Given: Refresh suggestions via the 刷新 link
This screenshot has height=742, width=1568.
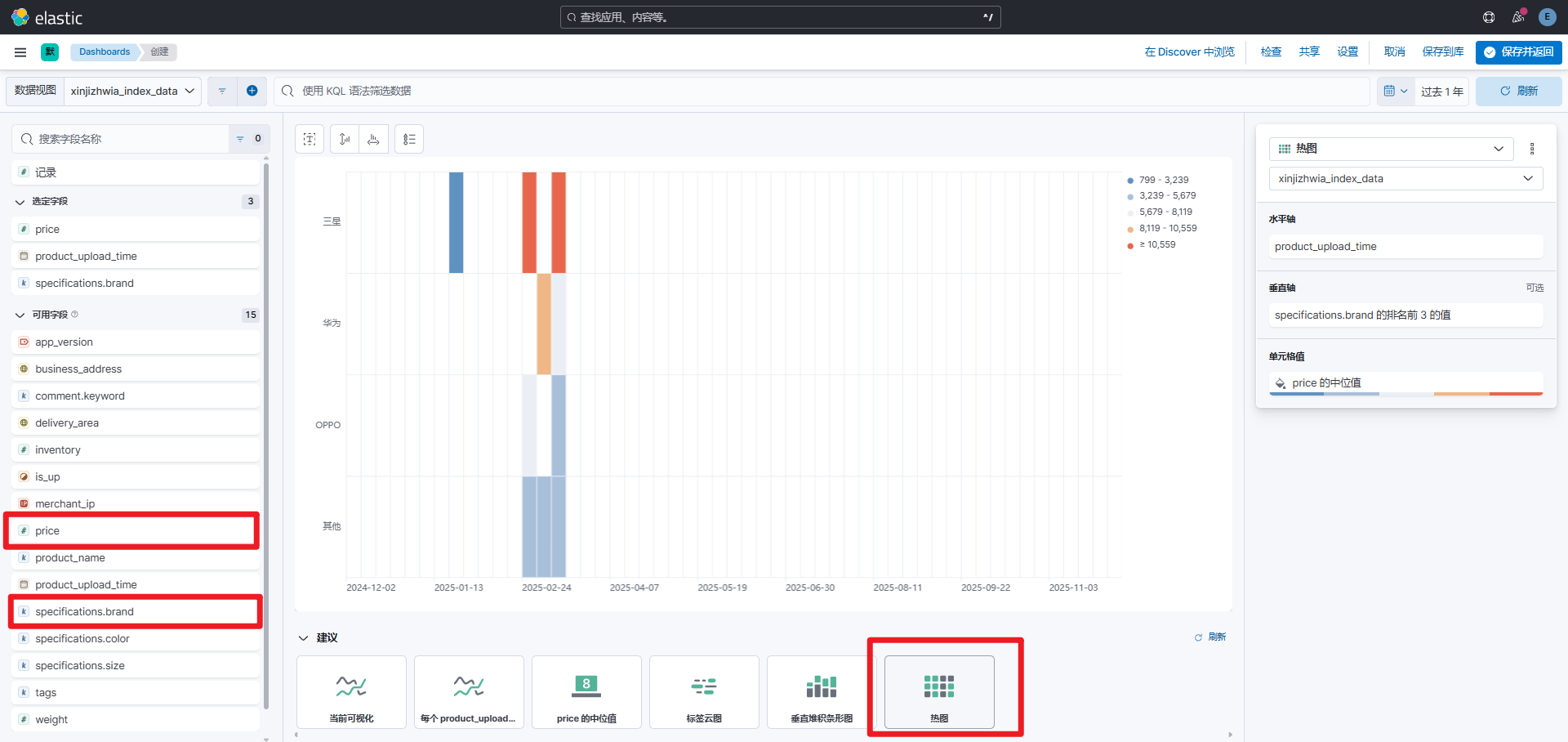Looking at the screenshot, I should (x=1210, y=637).
